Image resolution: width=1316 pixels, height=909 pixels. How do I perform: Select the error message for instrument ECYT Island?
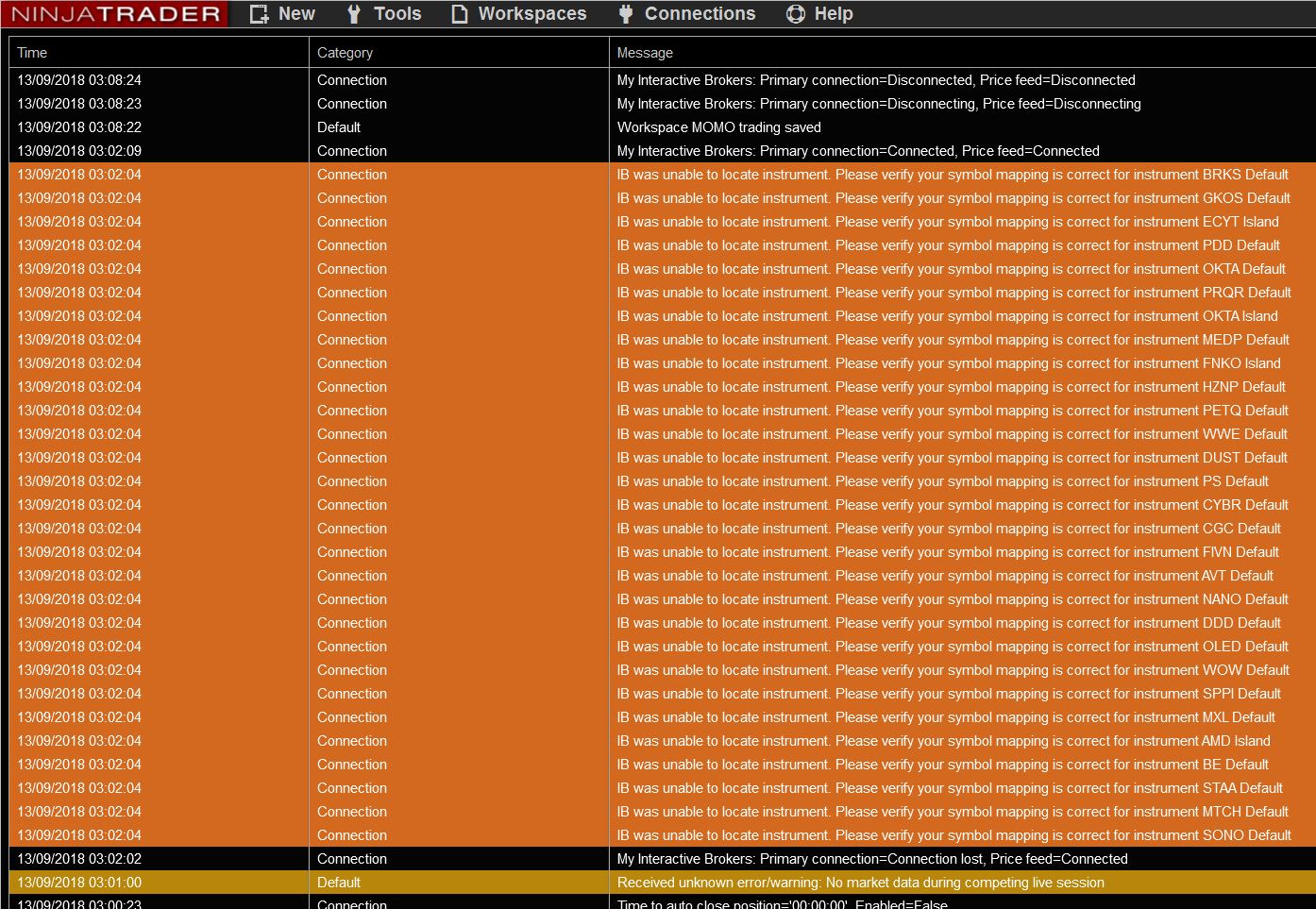click(948, 222)
